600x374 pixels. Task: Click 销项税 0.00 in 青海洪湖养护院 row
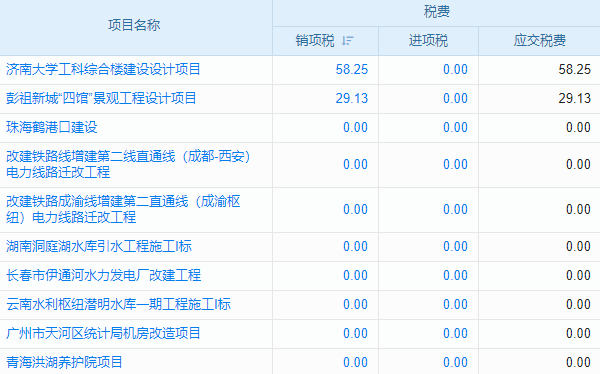(x=355, y=363)
